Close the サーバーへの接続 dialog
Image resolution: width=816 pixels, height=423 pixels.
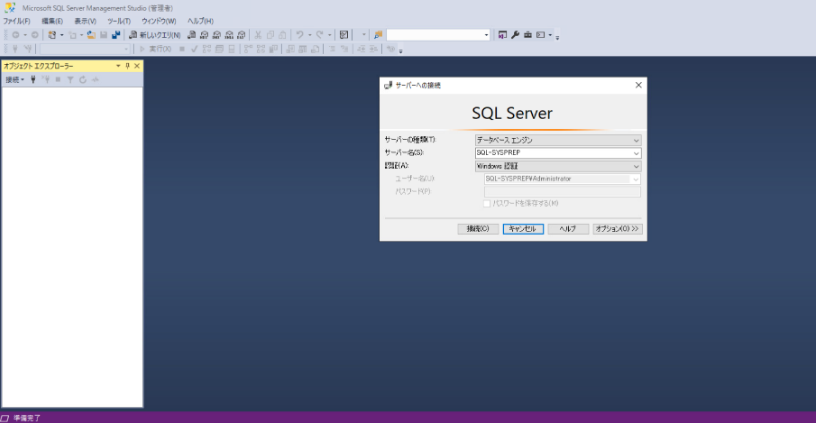point(639,85)
